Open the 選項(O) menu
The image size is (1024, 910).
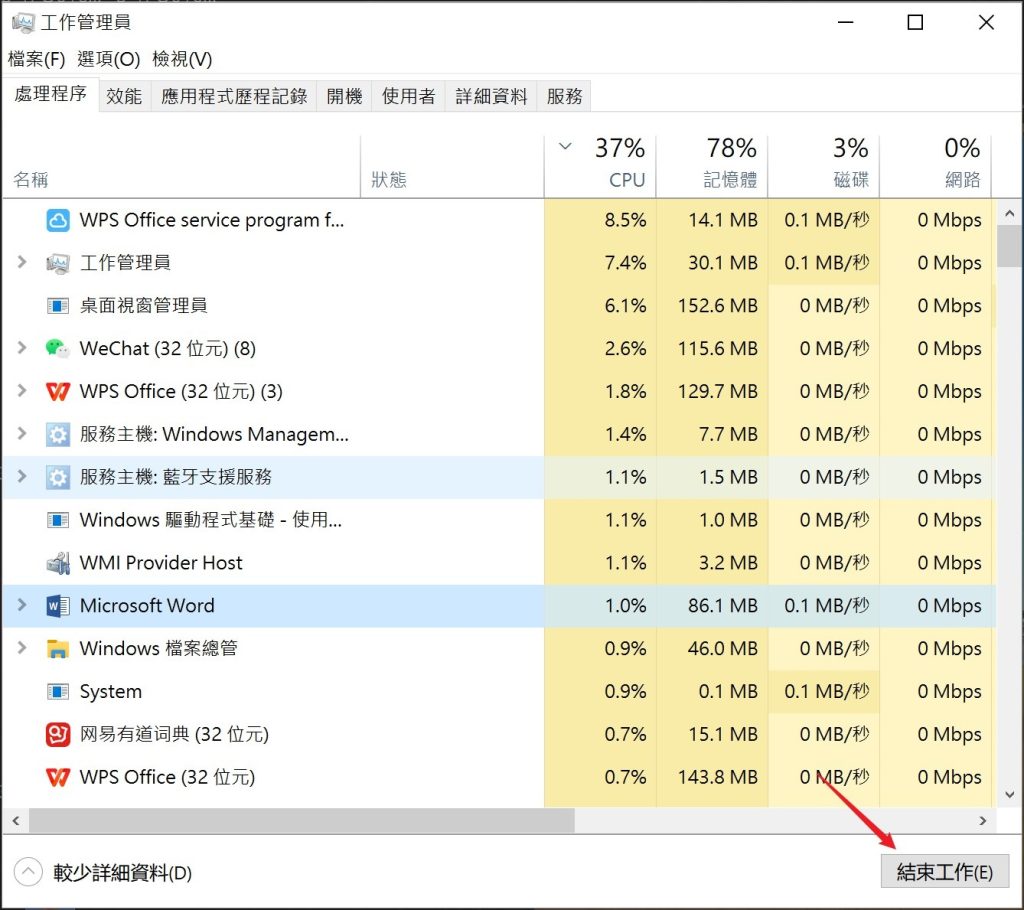point(108,59)
